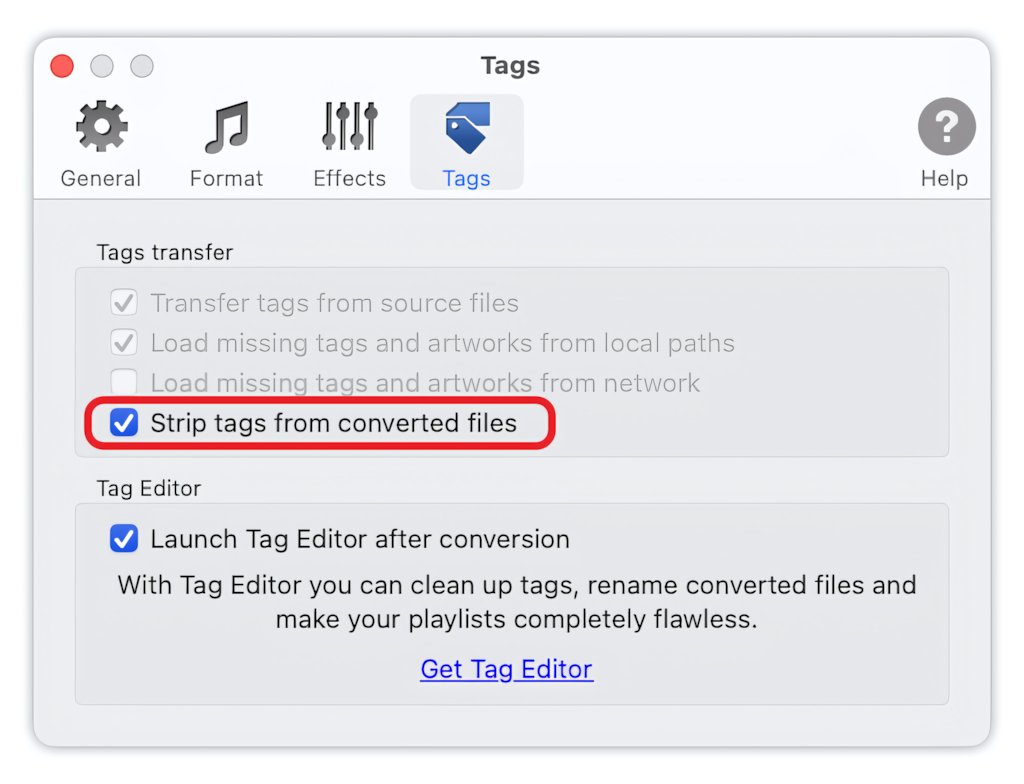Click the Tag Editor section heading
The image size is (1024, 784).
pos(149,488)
